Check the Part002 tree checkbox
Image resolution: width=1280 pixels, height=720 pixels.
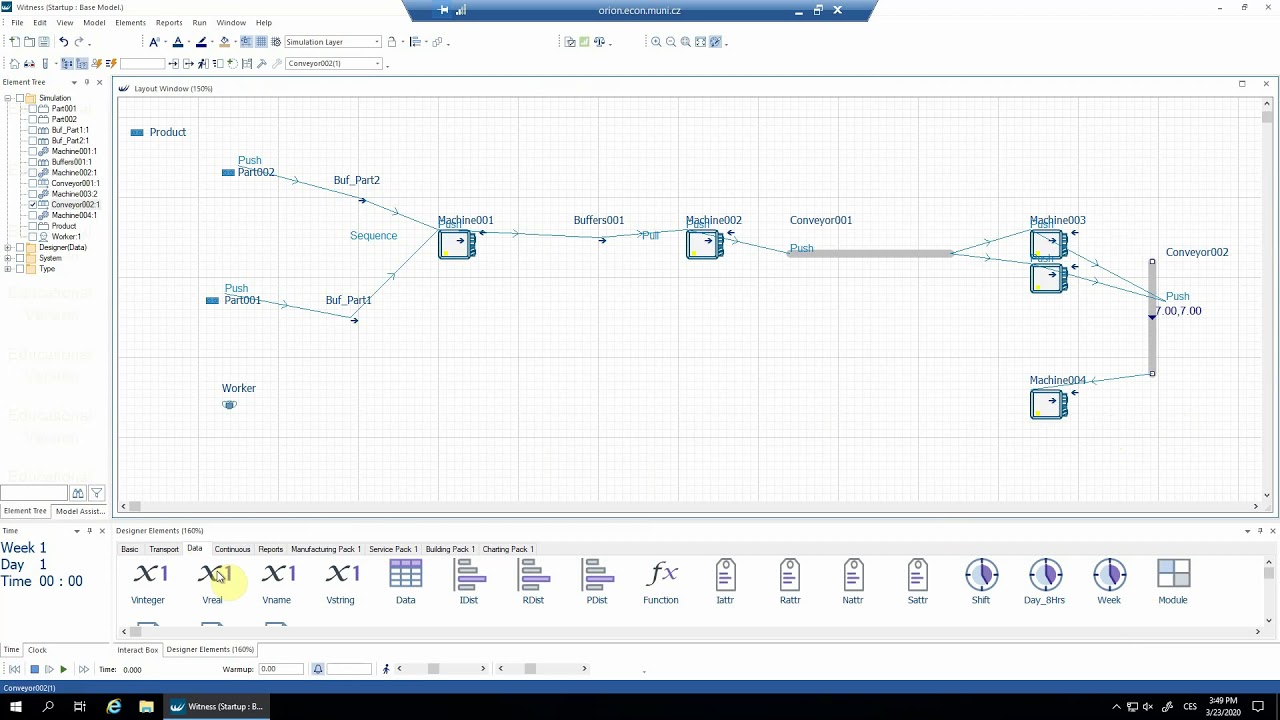pyautogui.click(x=32, y=120)
